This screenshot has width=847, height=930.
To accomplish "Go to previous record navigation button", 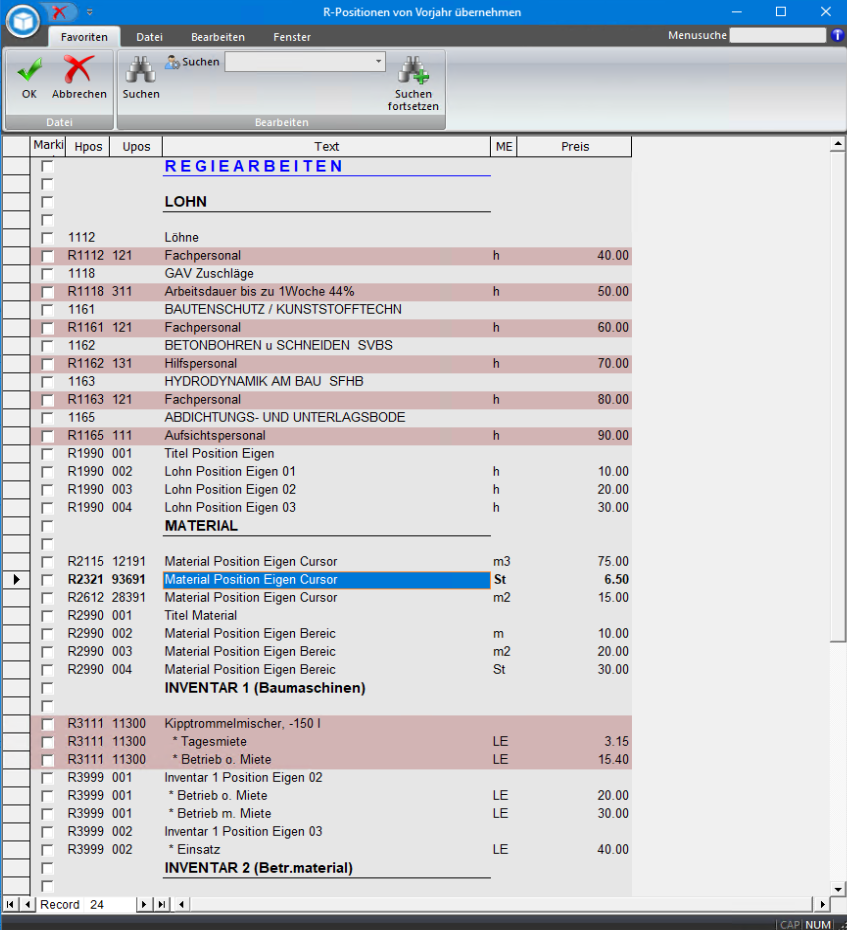I will coord(27,904).
